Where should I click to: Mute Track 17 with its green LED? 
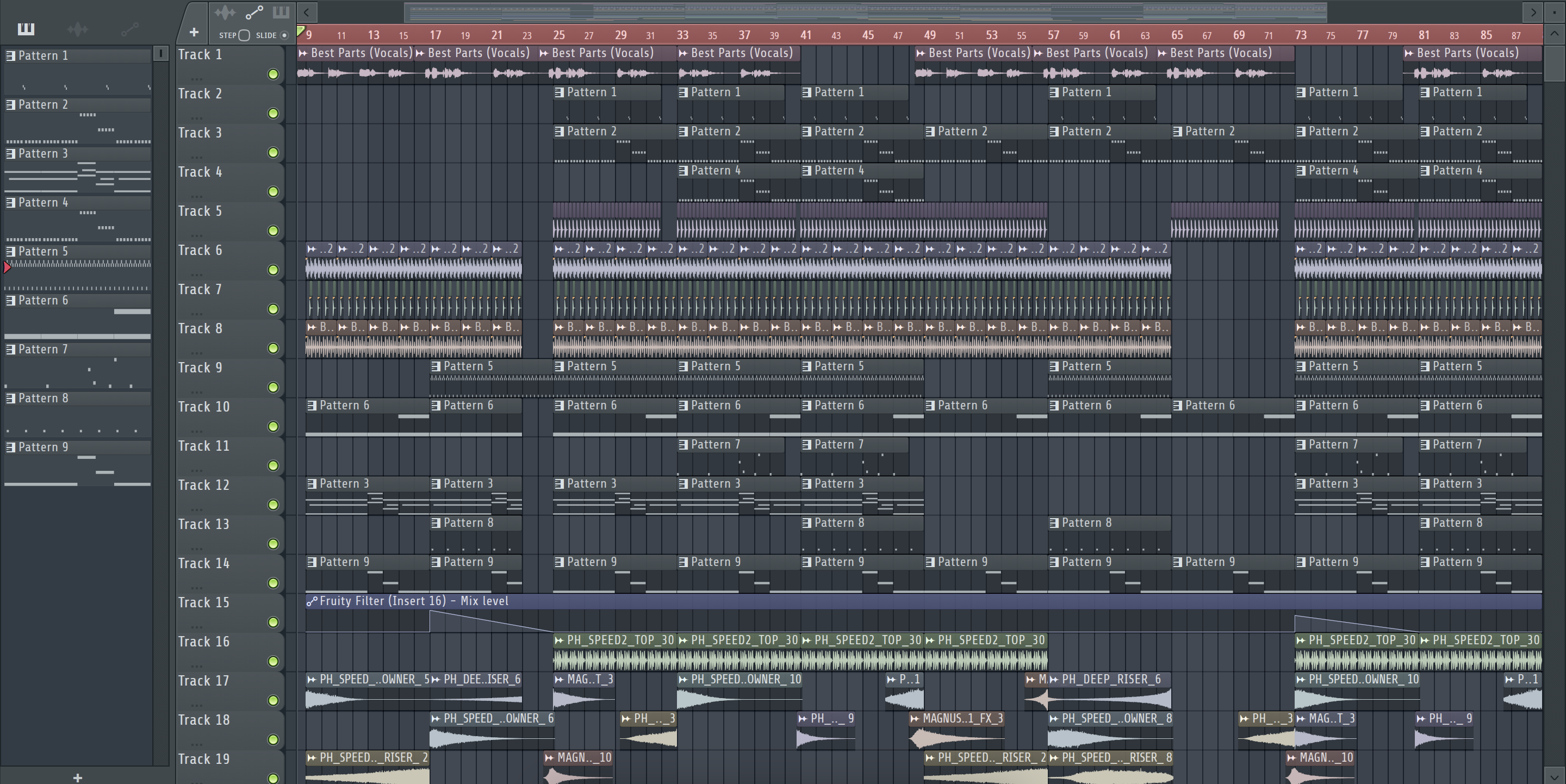coord(273,701)
